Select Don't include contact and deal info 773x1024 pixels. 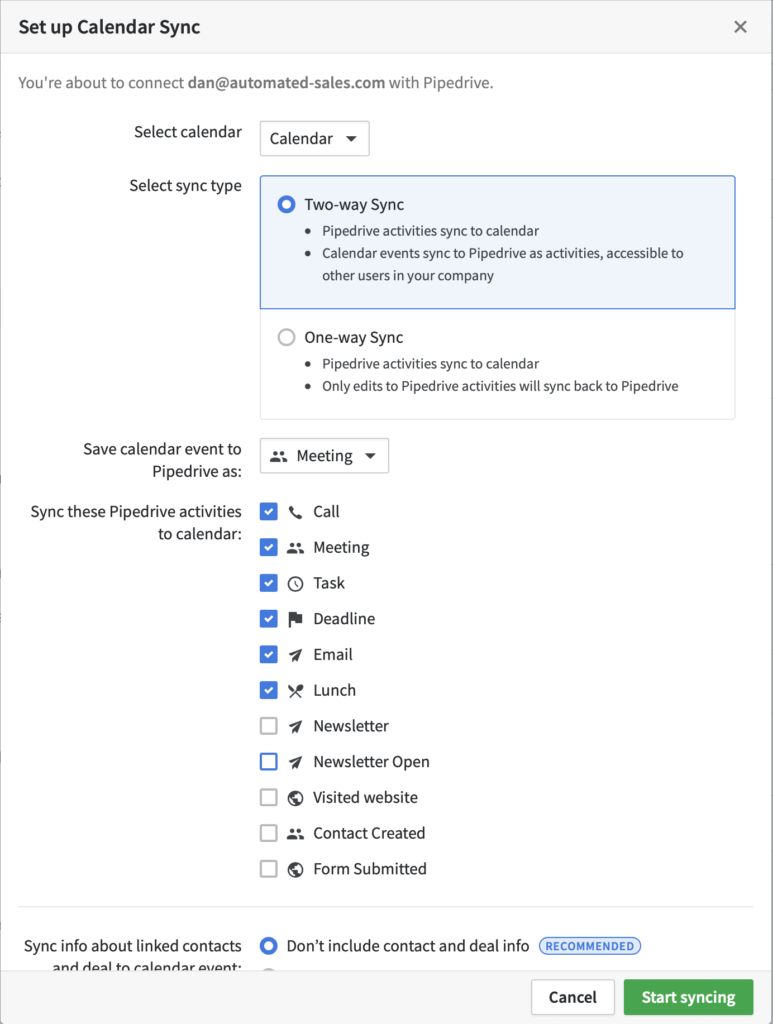click(x=268, y=946)
